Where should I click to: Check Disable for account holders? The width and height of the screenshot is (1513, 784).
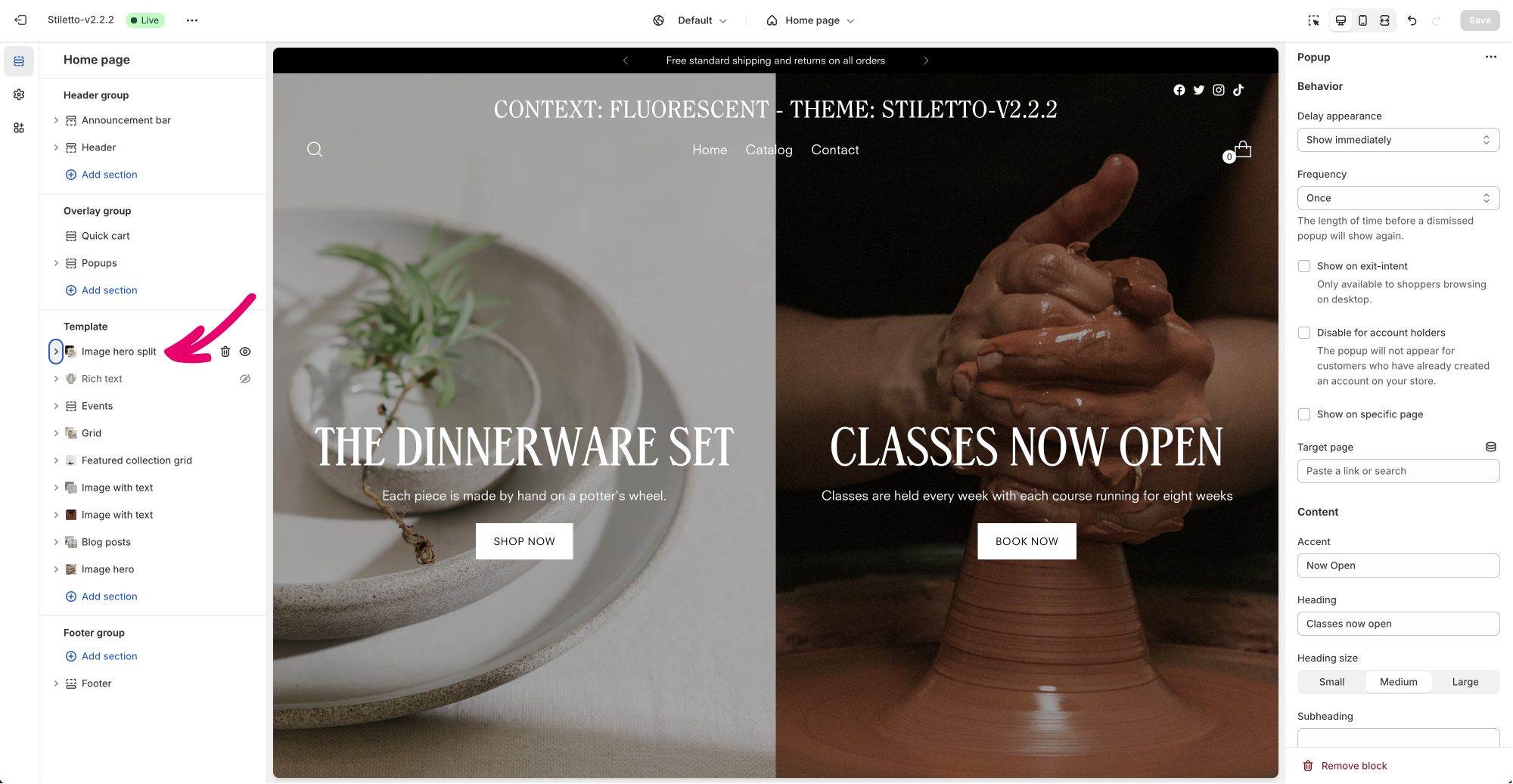click(x=1304, y=333)
